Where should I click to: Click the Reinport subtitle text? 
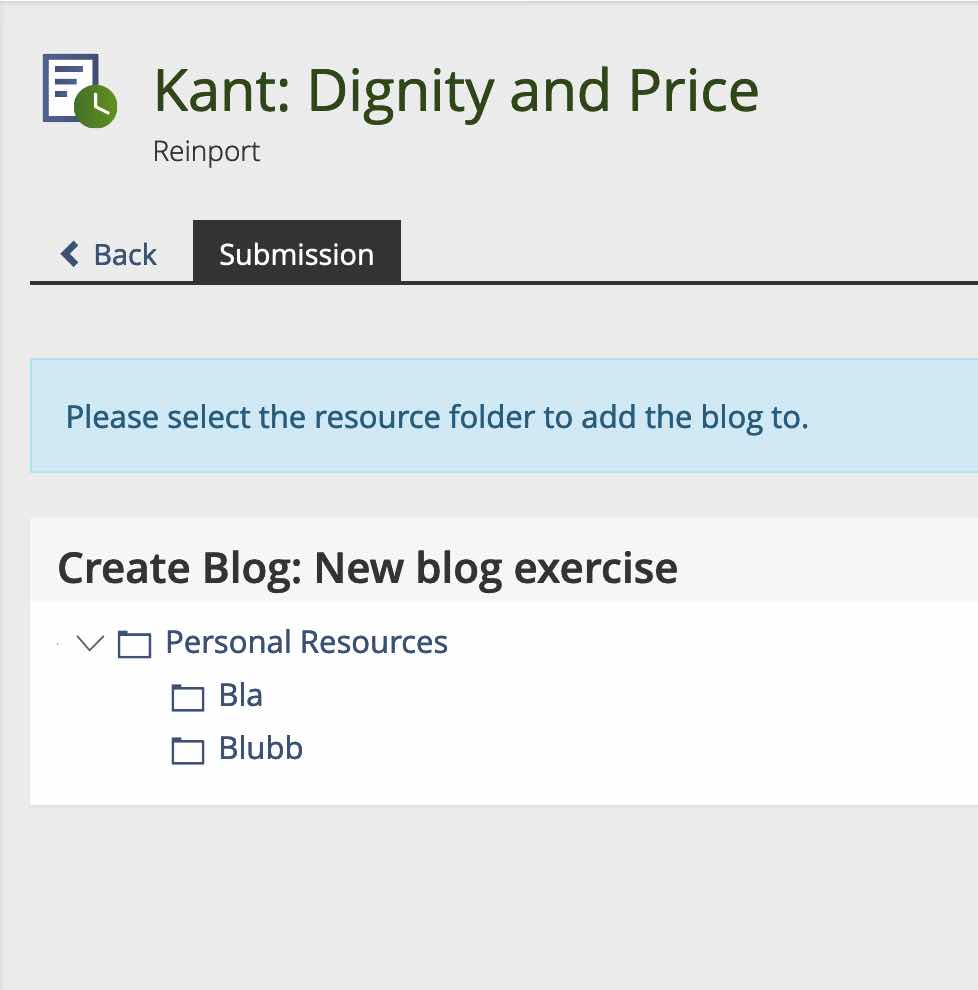(x=206, y=152)
